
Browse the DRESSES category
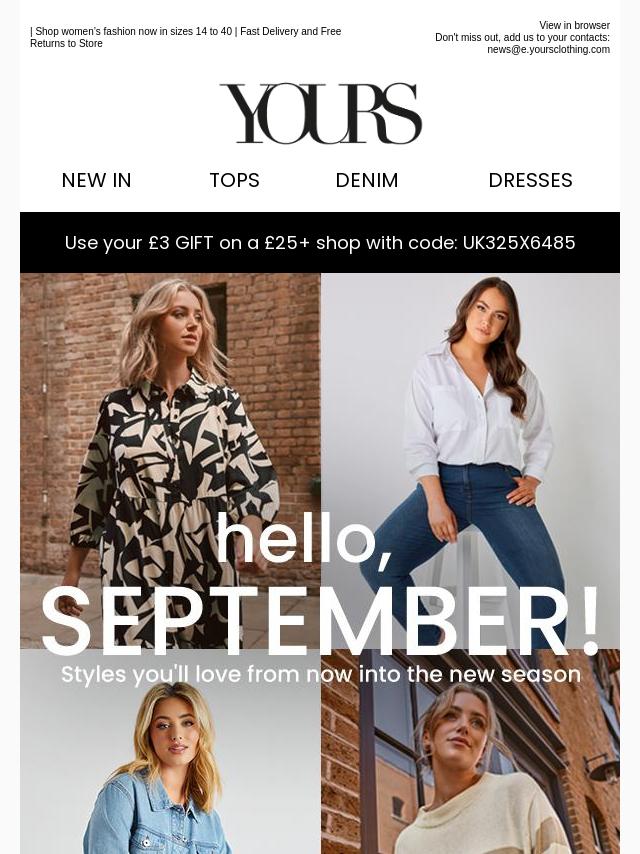[x=531, y=180]
